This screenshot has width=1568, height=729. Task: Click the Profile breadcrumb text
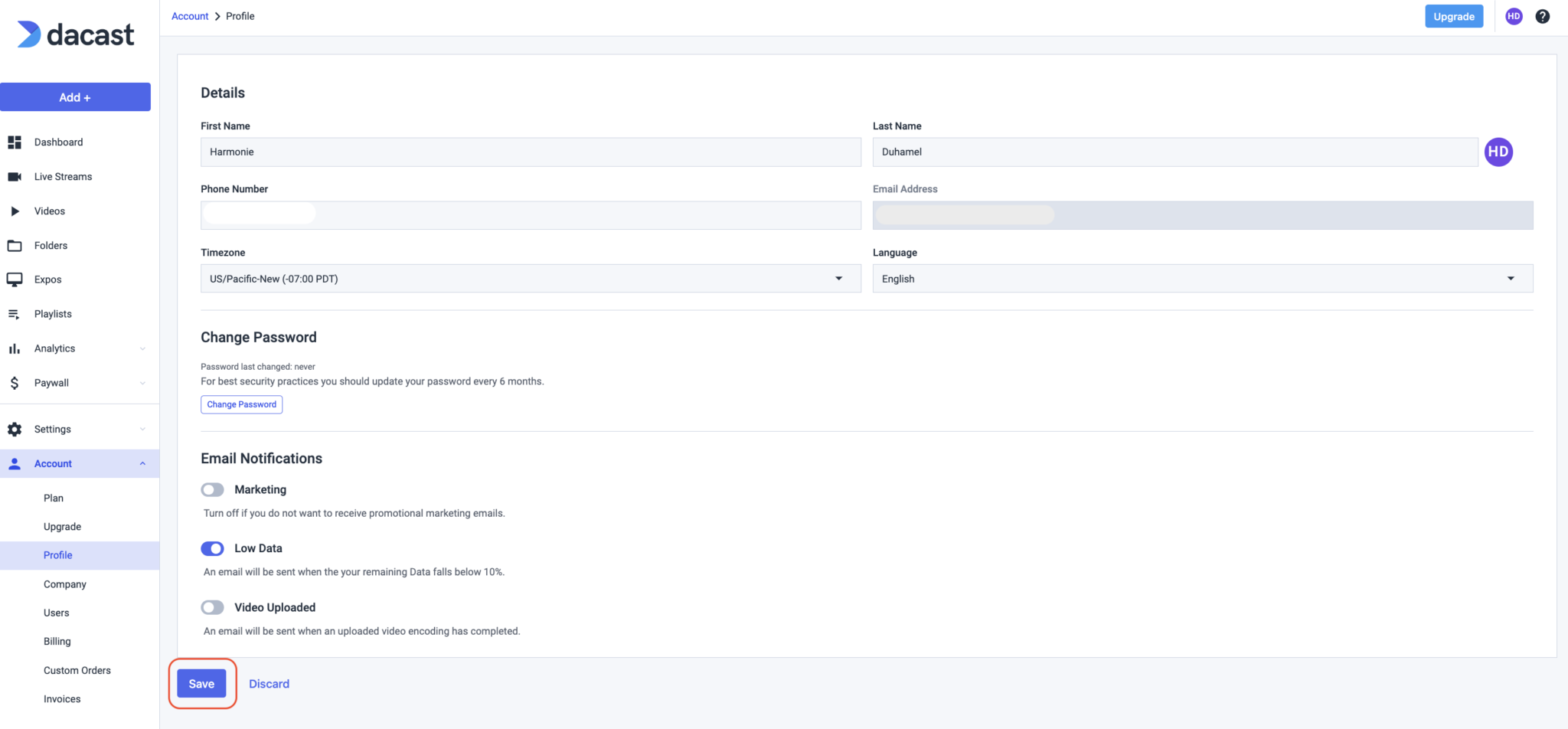[240, 16]
